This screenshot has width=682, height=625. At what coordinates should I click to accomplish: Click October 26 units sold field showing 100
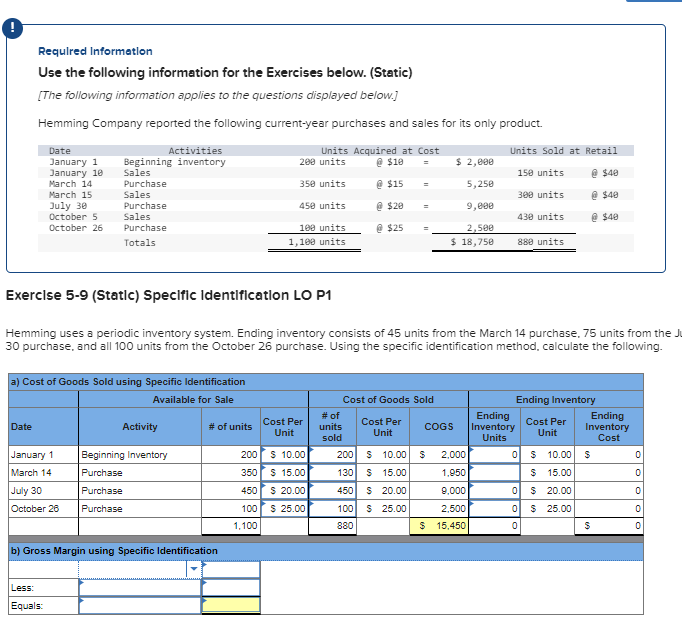point(333,508)
